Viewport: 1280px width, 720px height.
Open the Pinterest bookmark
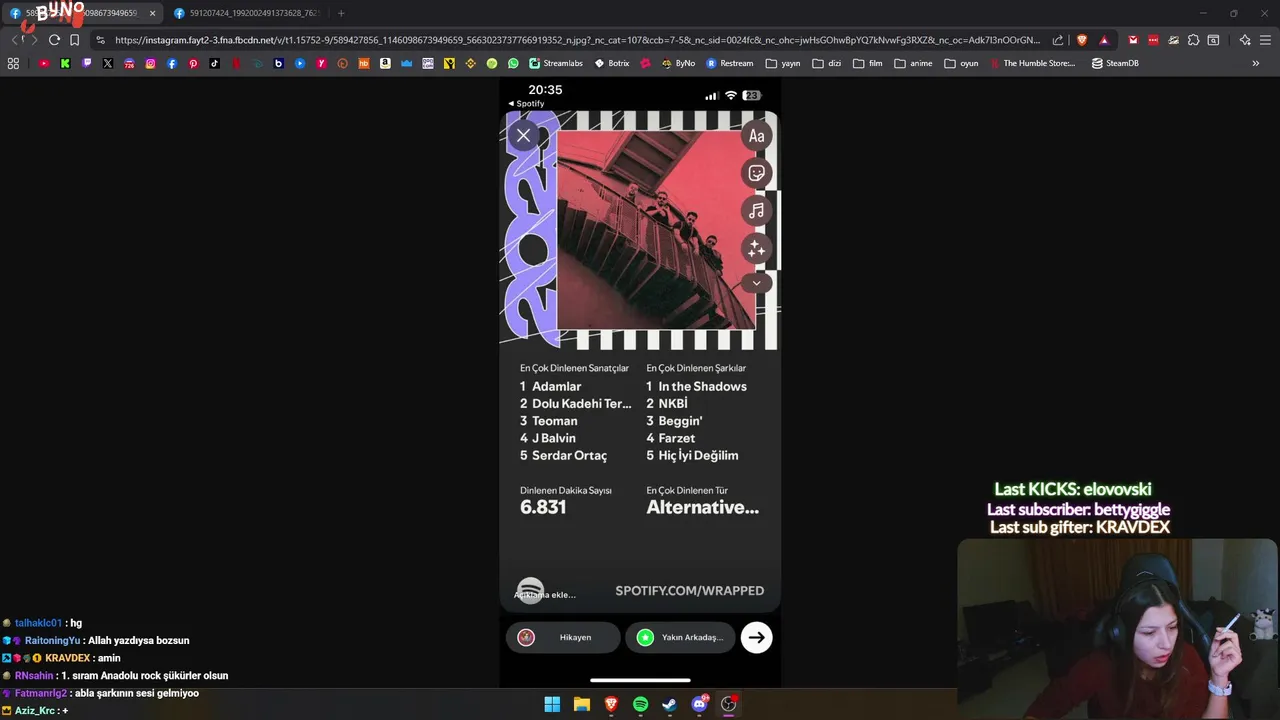(x=193, y=63)
